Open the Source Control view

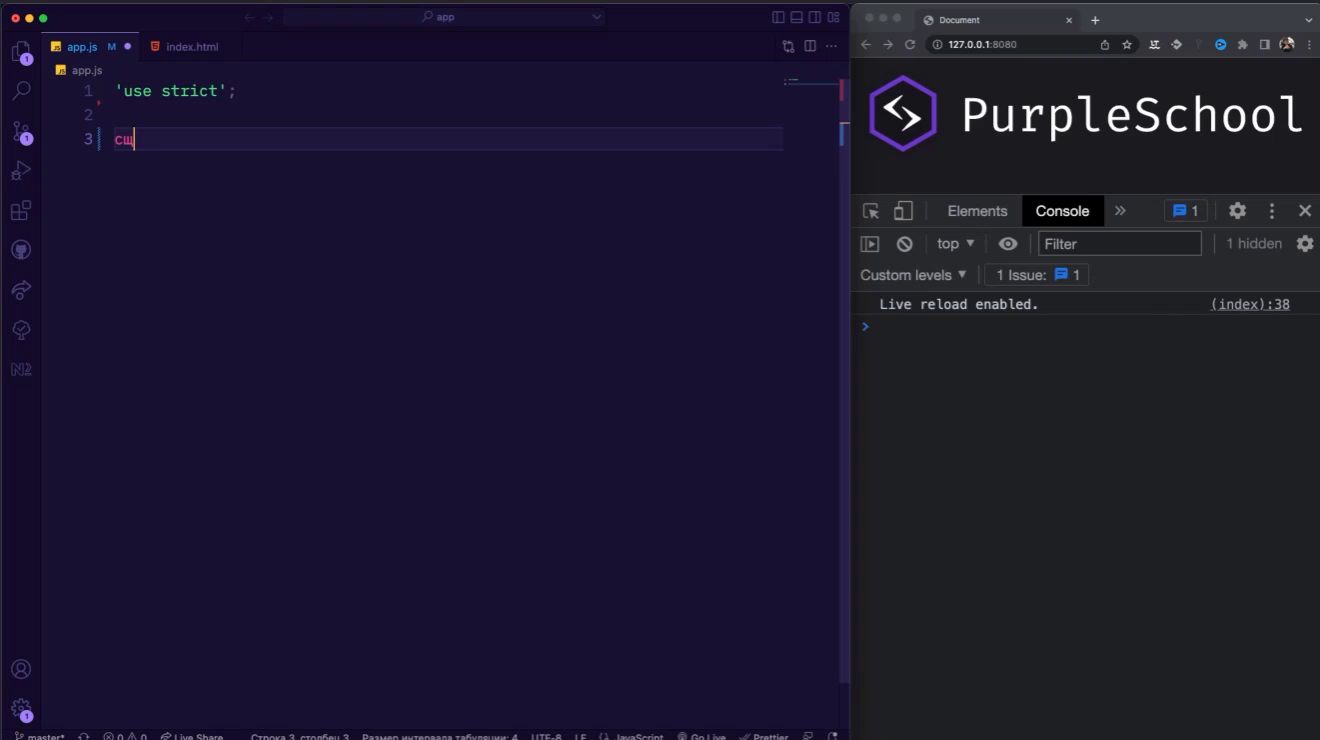tap(21, 132)
